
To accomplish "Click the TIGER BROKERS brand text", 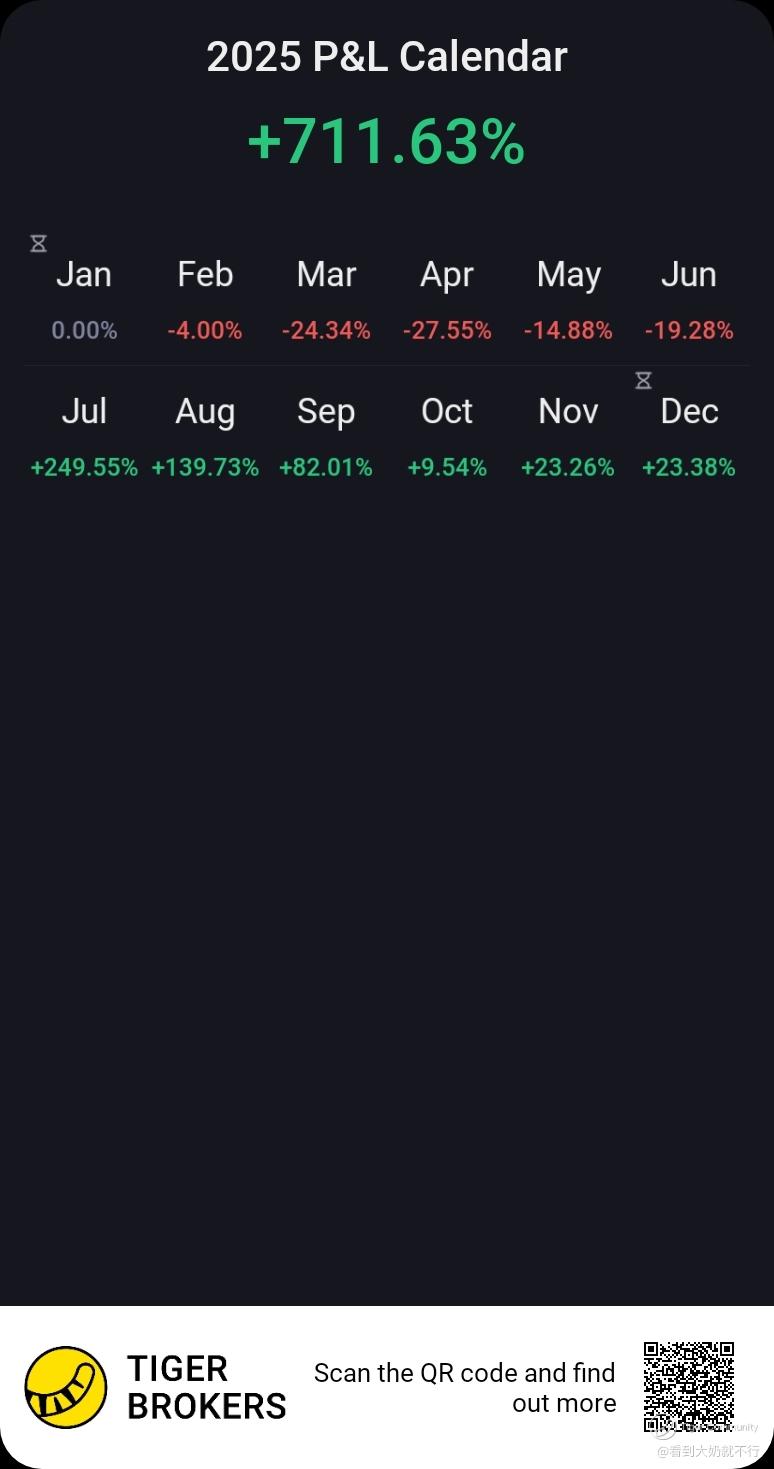I will point(207,1387).
